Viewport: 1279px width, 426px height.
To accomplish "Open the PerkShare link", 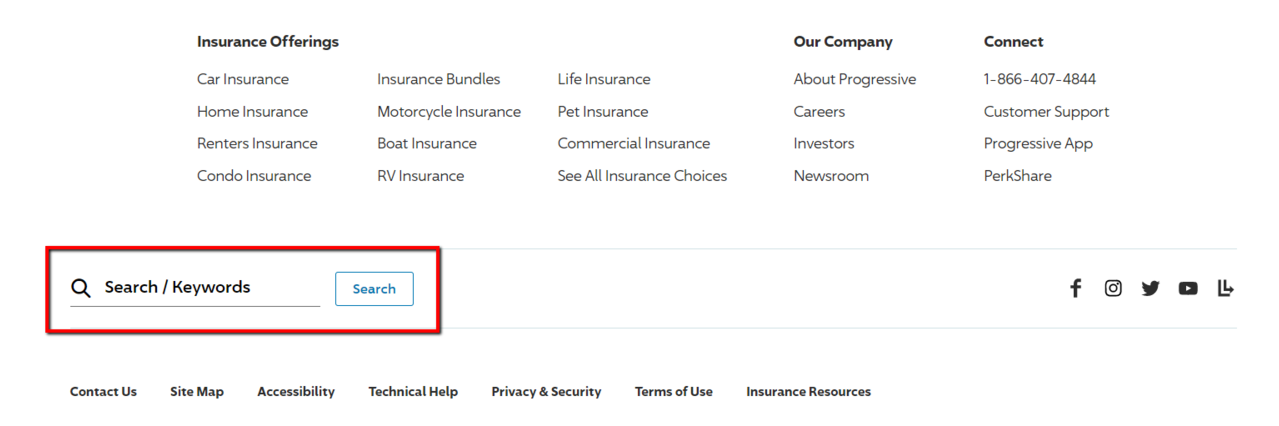I will pyautogui.click(x=1017, y=176).
